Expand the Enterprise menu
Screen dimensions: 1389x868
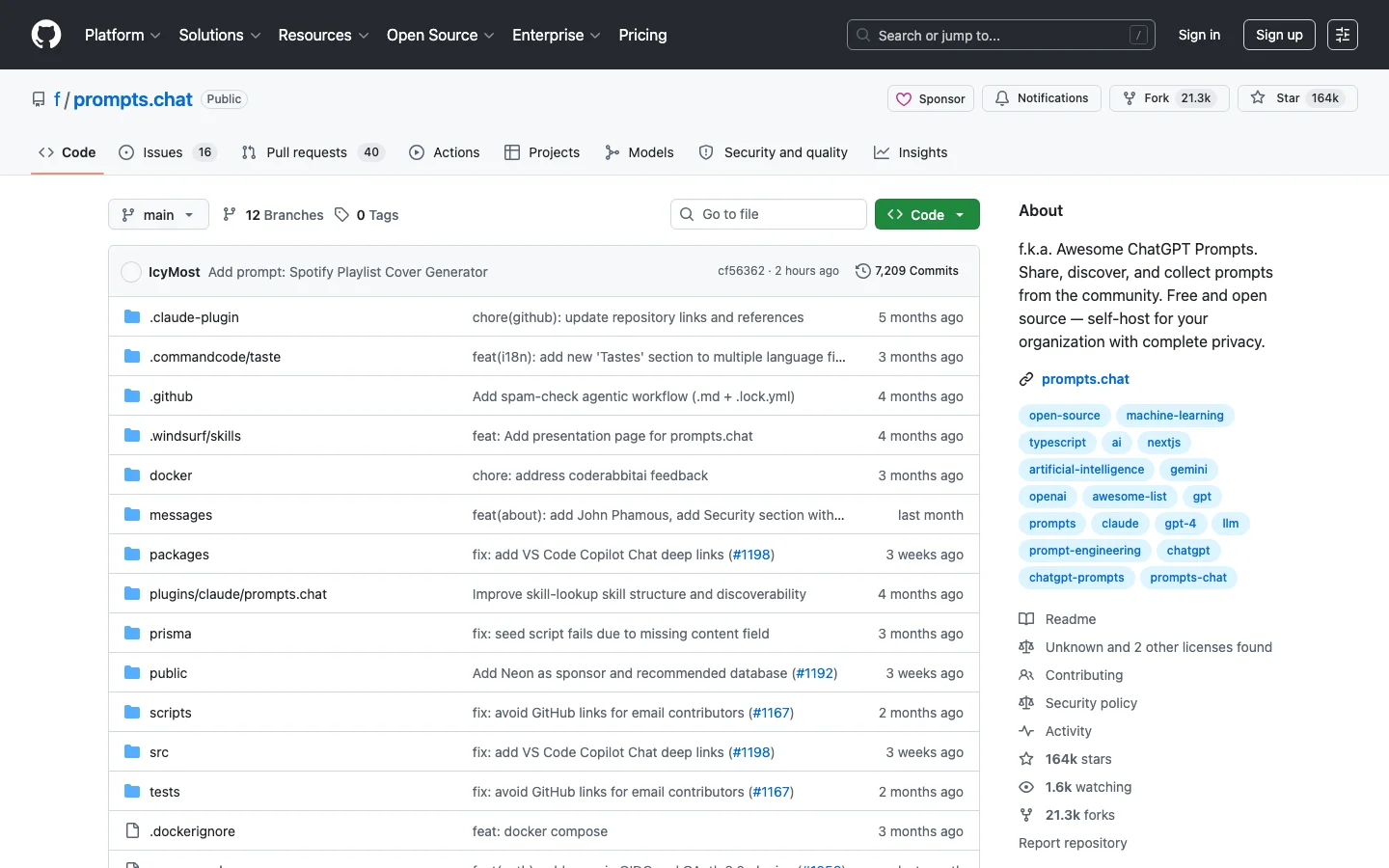point(557,35)
